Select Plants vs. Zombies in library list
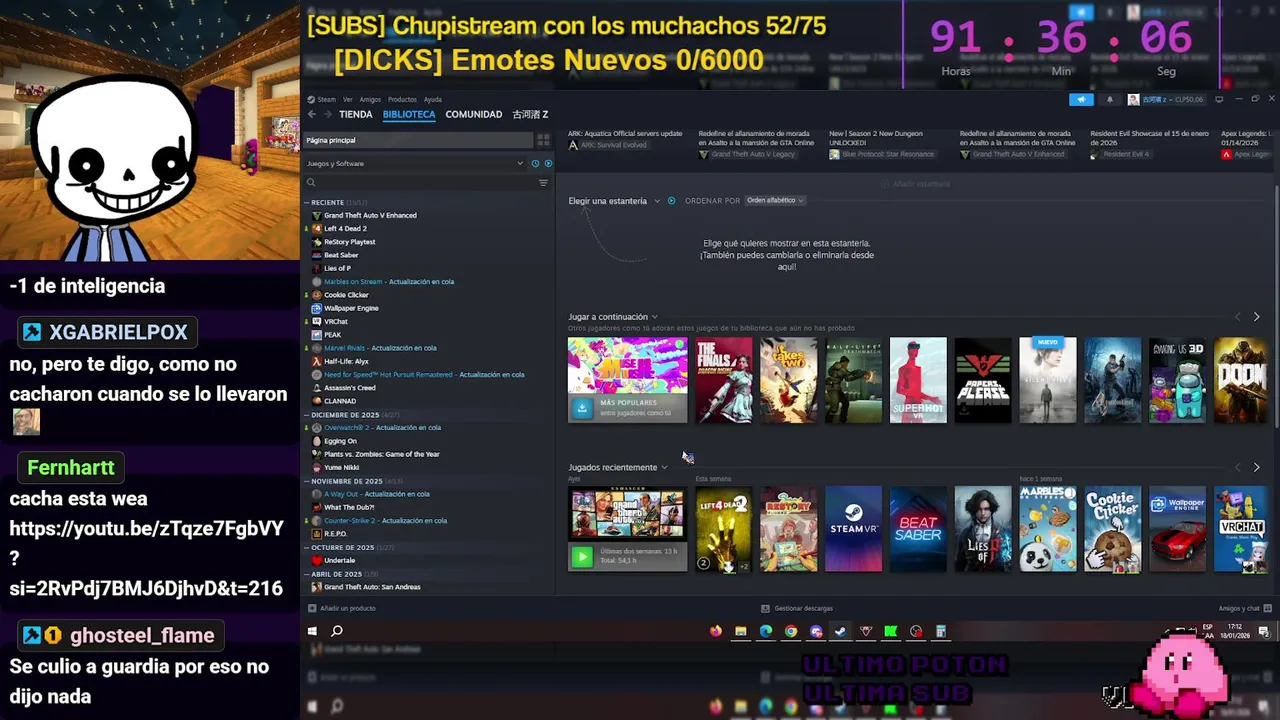The image size is (1280, 720). click(382, 454)
